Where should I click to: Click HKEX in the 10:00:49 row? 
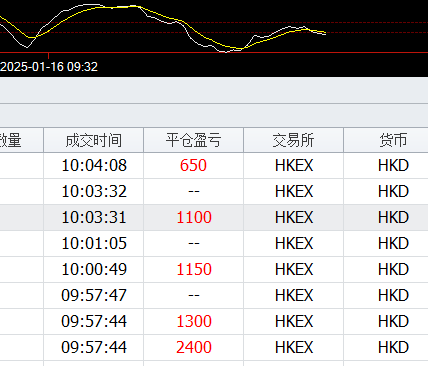pyautogui.click(x=294, y=269)
